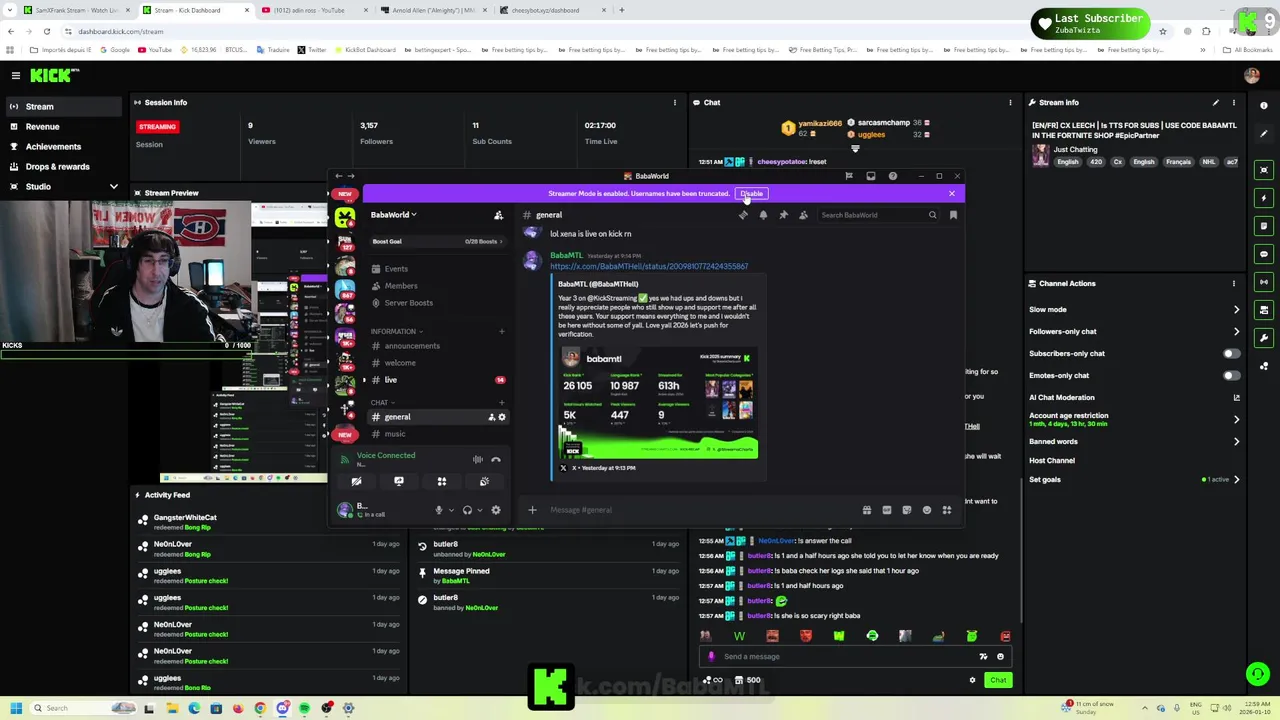Open Discord user settings gear
1280x720 pixels.
[x=496, y=510]
